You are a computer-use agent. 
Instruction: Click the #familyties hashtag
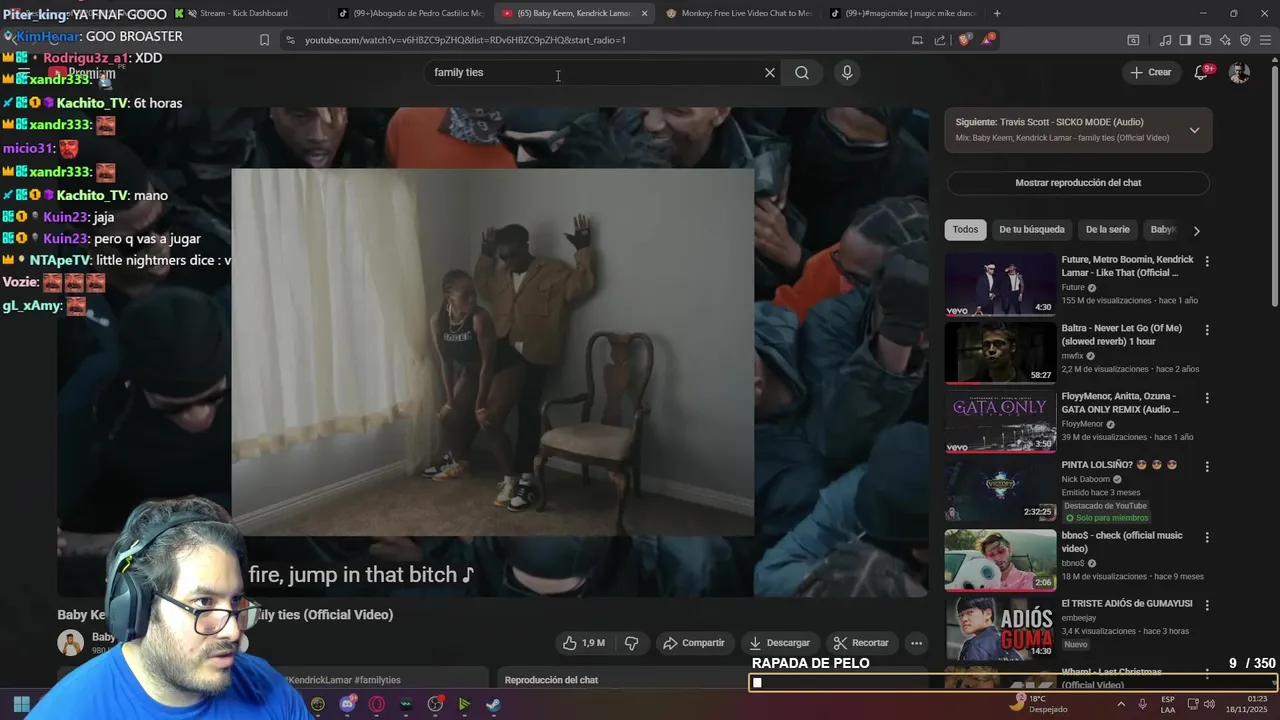click(x=377, y=680)
